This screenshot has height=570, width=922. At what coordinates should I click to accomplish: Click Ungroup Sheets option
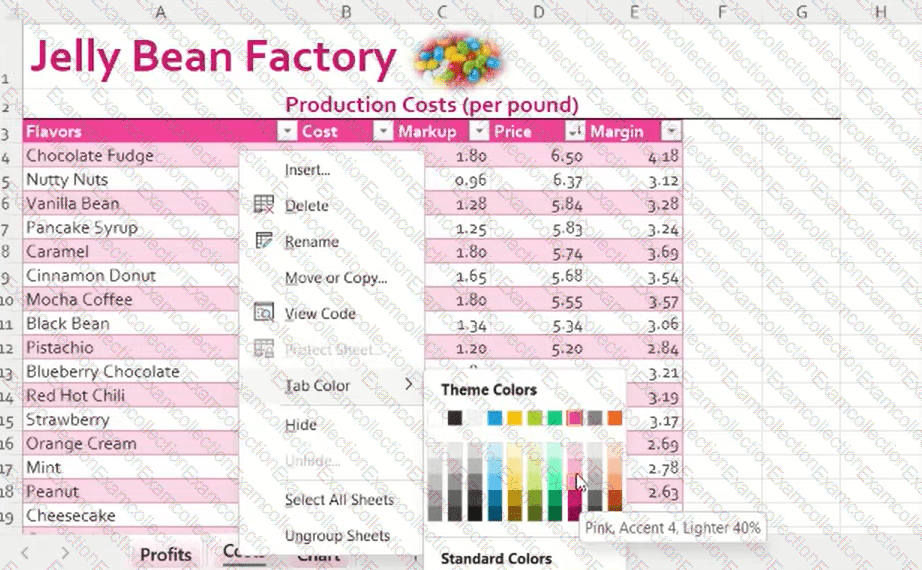pos(337,535)
